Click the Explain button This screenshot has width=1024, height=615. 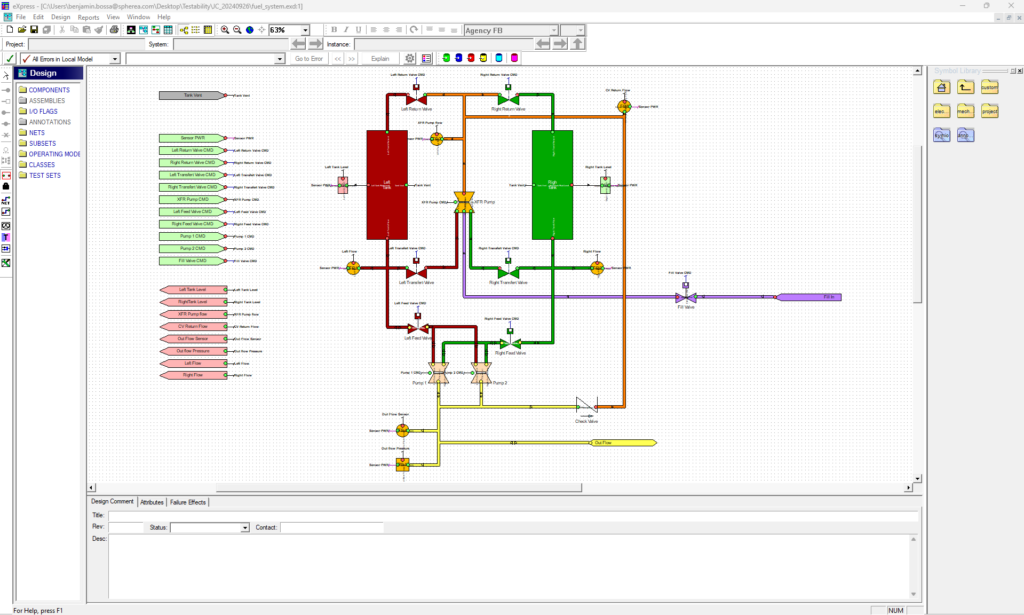pyautogui.click(x=380, y=59)
